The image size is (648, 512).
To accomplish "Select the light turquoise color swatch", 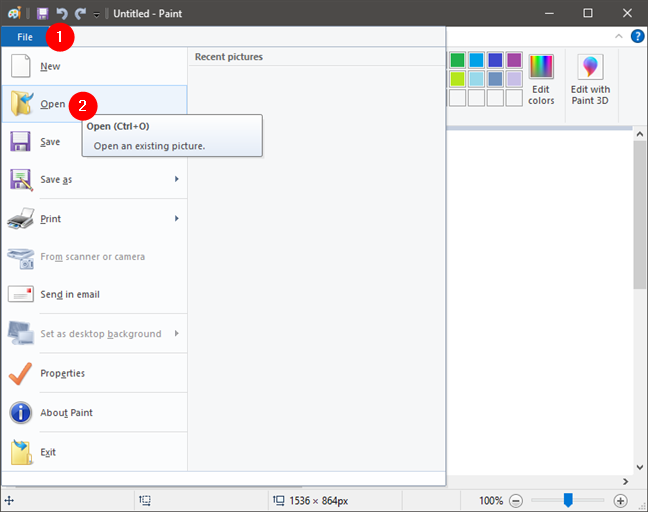I will point(476,79).
